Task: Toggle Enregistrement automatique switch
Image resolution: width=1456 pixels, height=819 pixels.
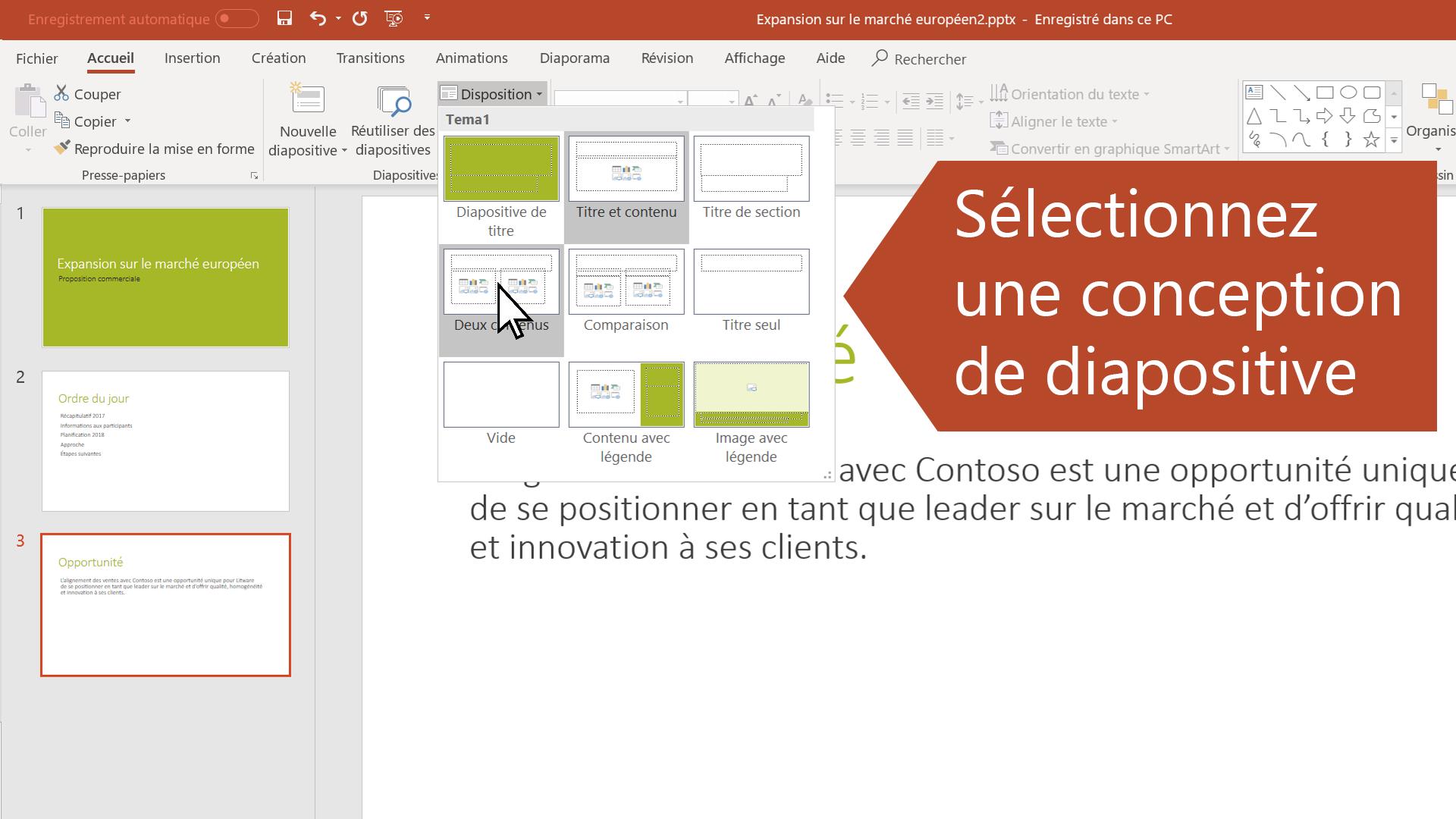Action: coord(237,19)
